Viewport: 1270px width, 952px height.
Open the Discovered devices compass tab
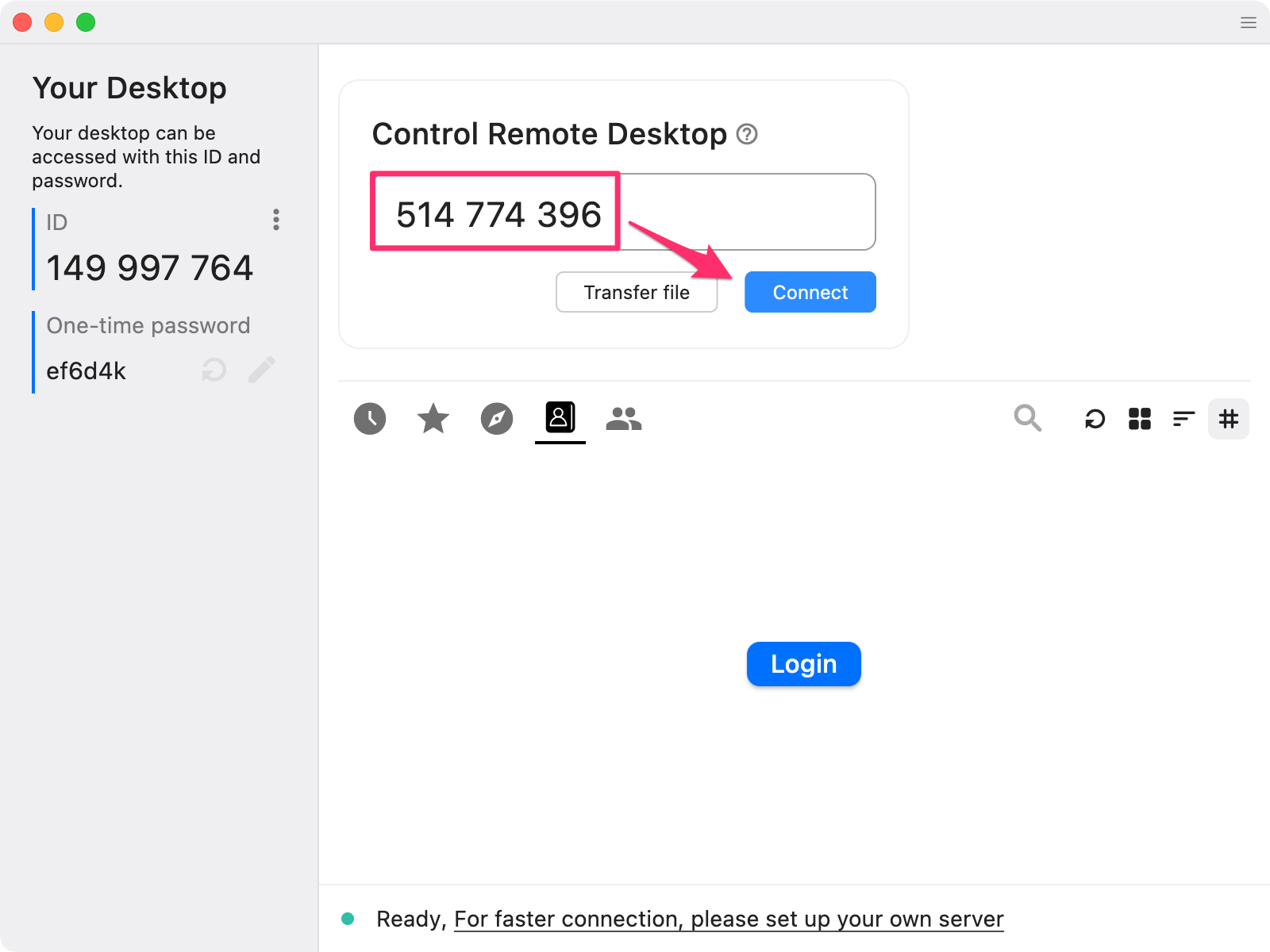497,418
